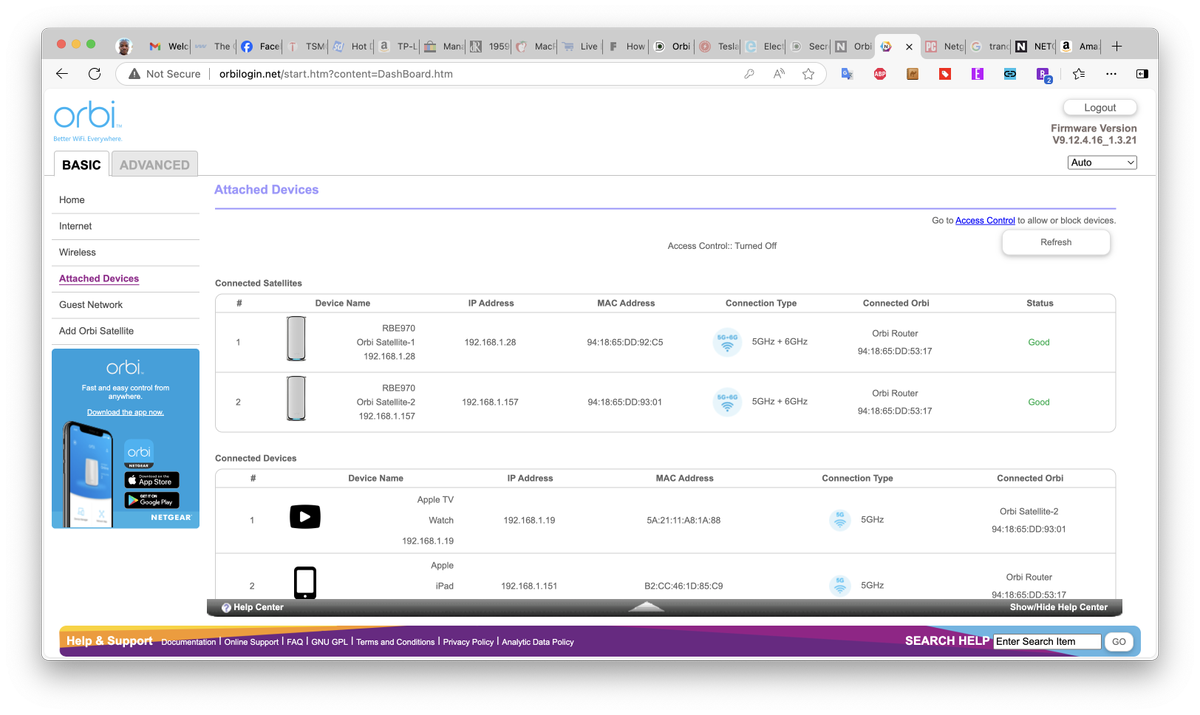Open the ABP ad blocker extension
This screenshot has width=1200, height=715.
[880, 74]
